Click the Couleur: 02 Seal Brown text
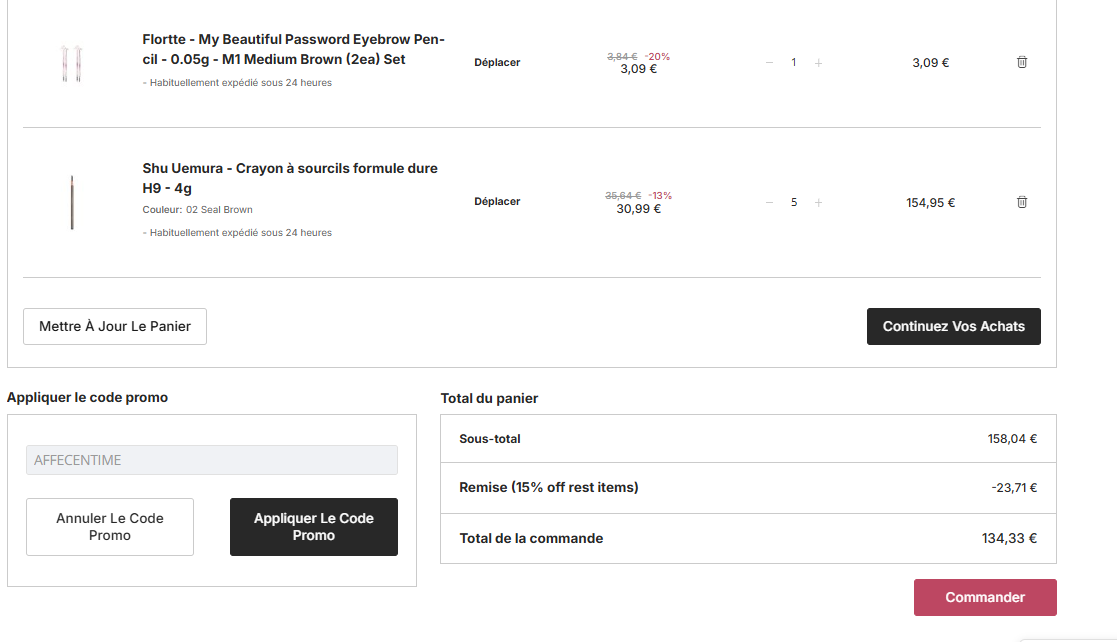The width and height of the screenshot is (1117, 642). (197, 209)
